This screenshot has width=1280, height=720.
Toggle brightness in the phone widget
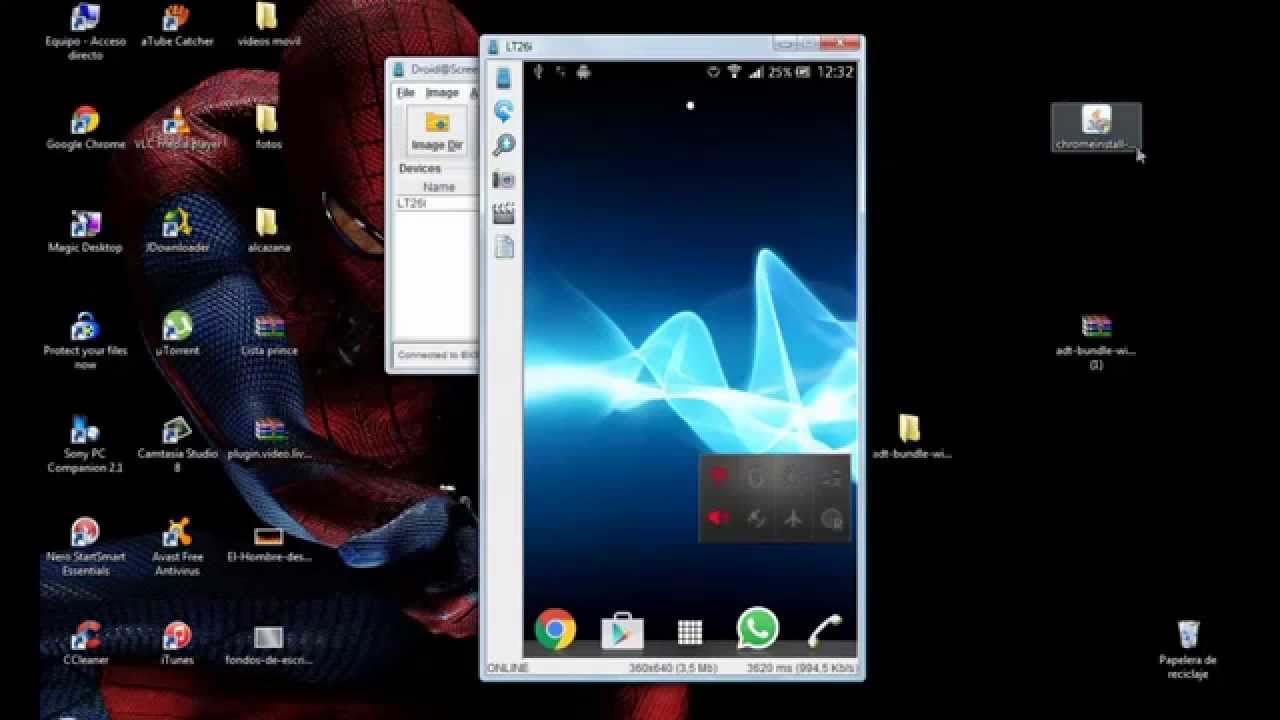tap(793, 477)
